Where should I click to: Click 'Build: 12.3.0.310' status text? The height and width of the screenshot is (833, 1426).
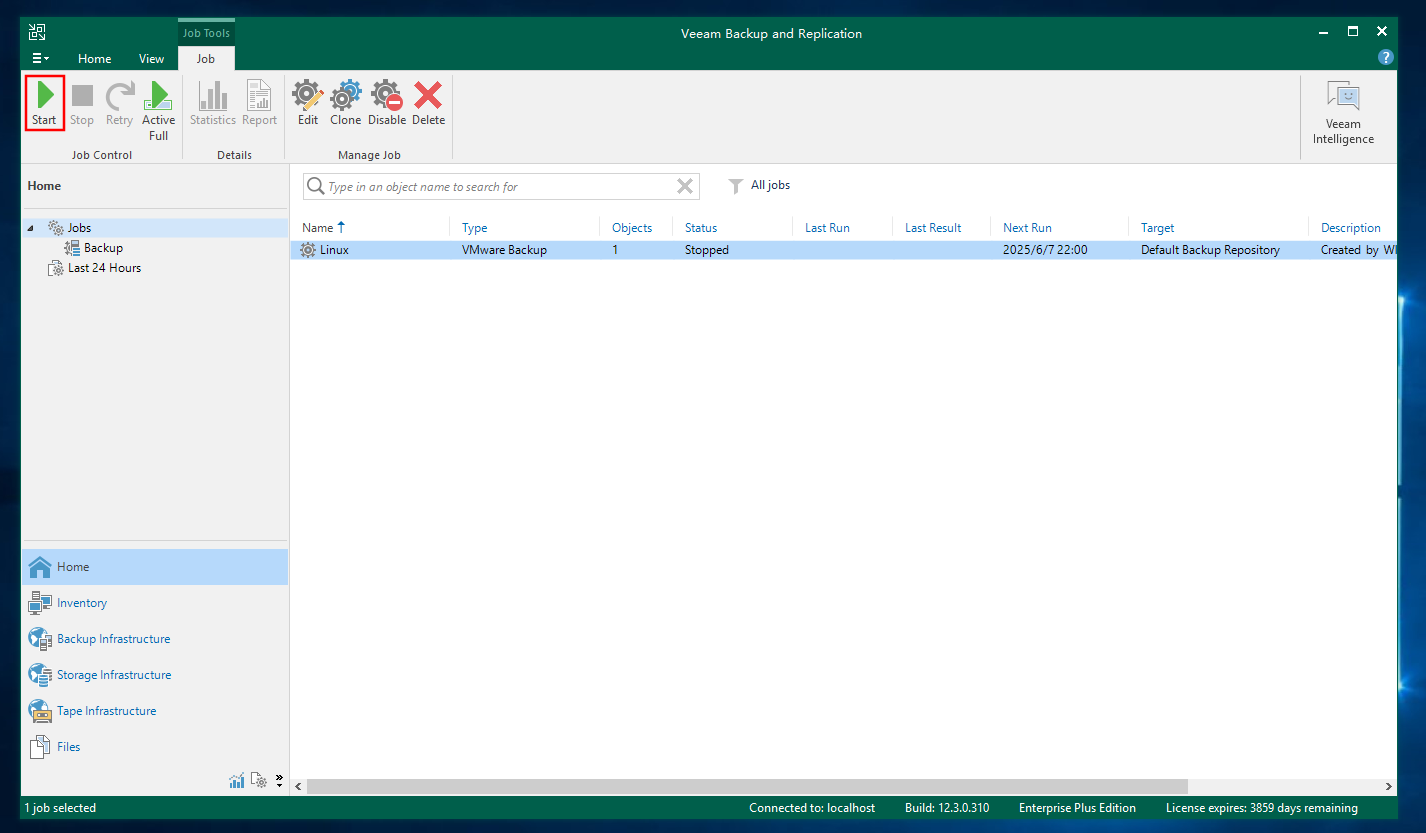coord(947,808)
